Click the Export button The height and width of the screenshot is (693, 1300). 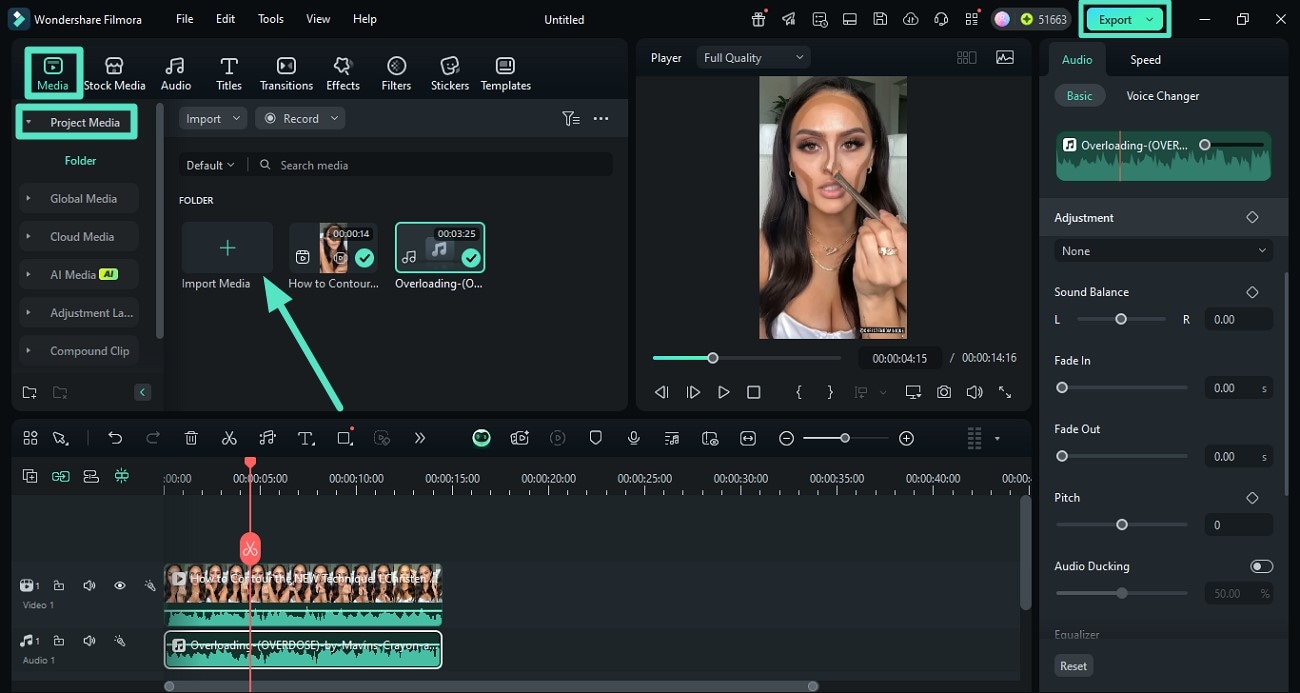(x=1115, y=19)
